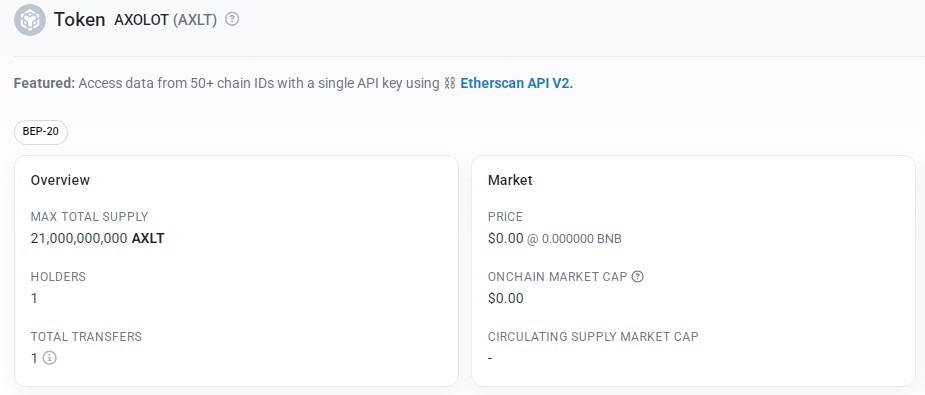Click the holders count under HOLDERS
The height and width of the screenshot is (395, 925).
(x=34, y=298)
